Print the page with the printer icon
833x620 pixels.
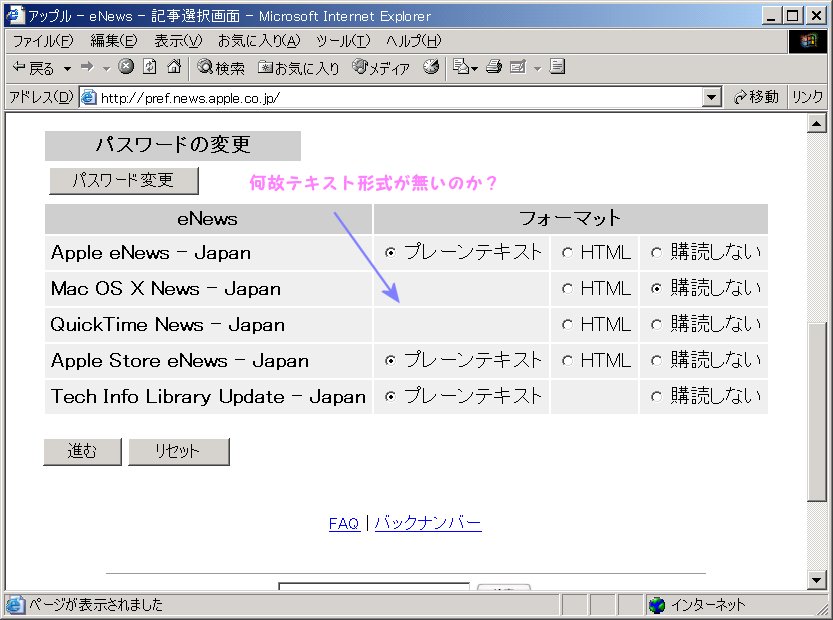tap(494, 66)
